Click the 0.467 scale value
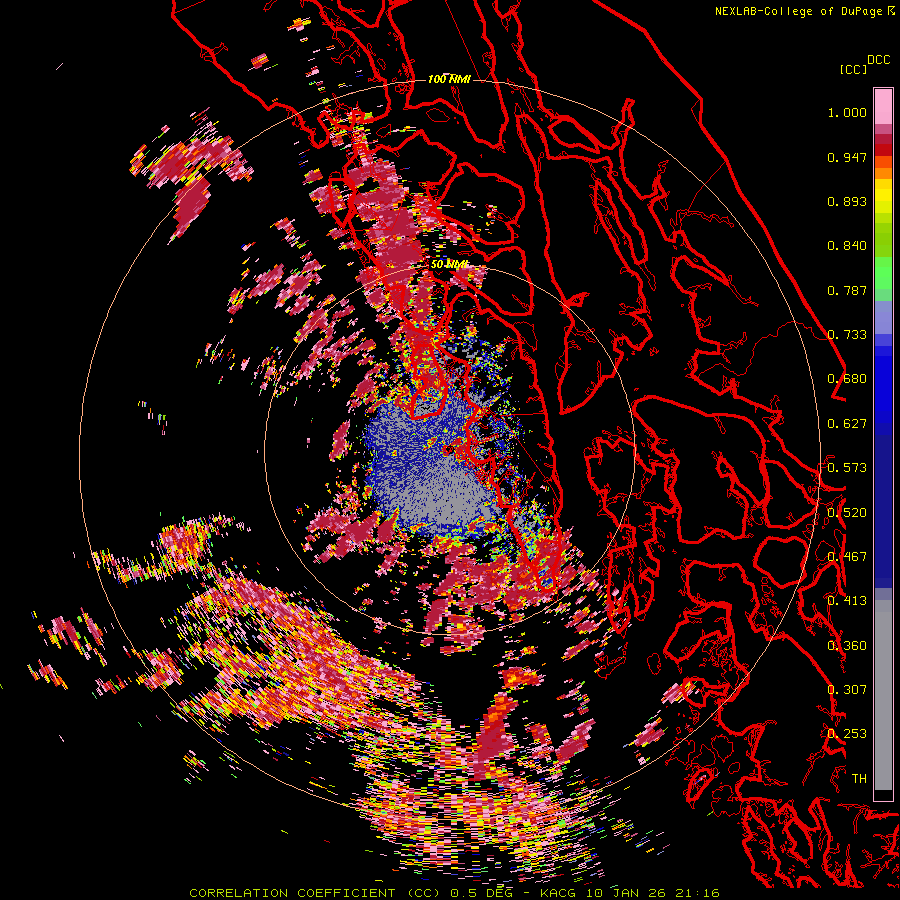The image size is (900, 900). (847, 556)
